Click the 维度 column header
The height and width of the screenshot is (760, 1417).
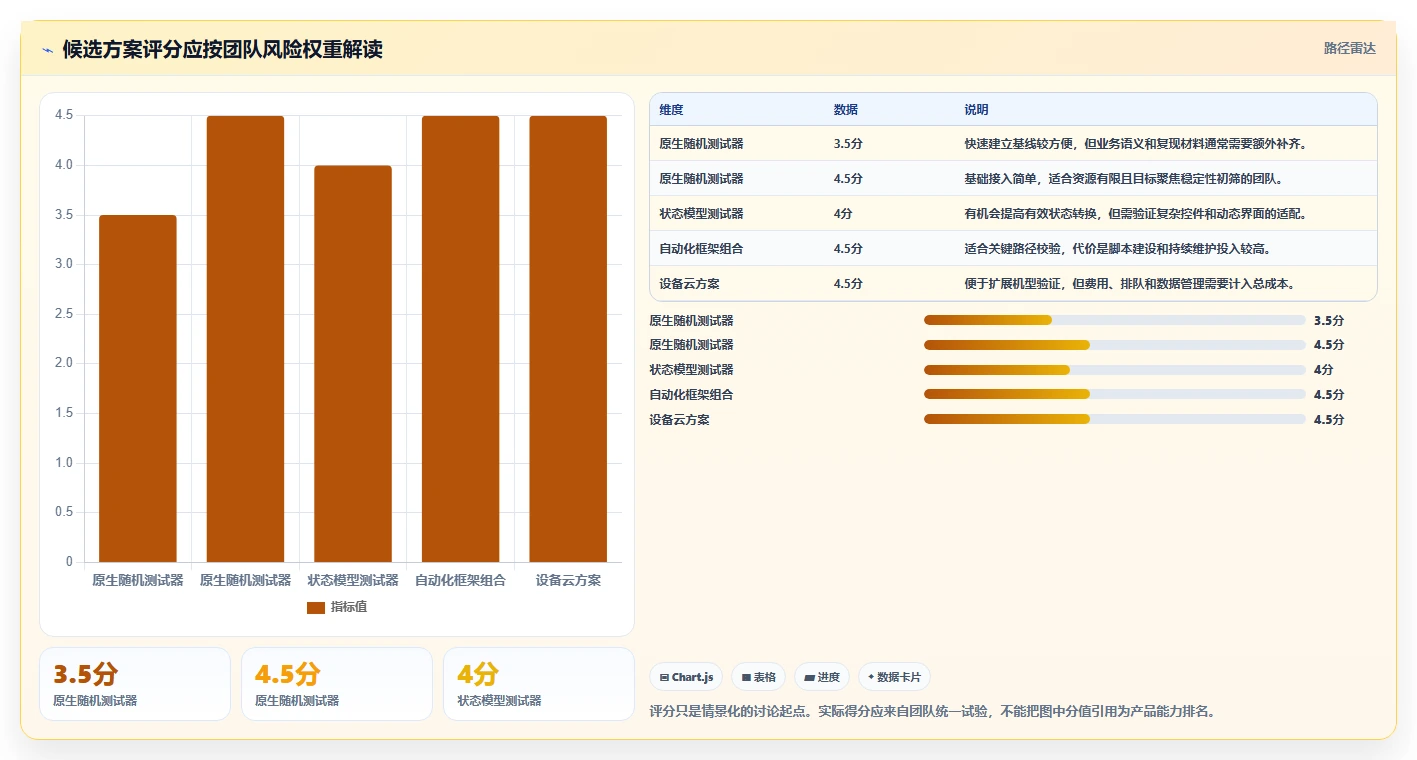[x=672, y=110]
